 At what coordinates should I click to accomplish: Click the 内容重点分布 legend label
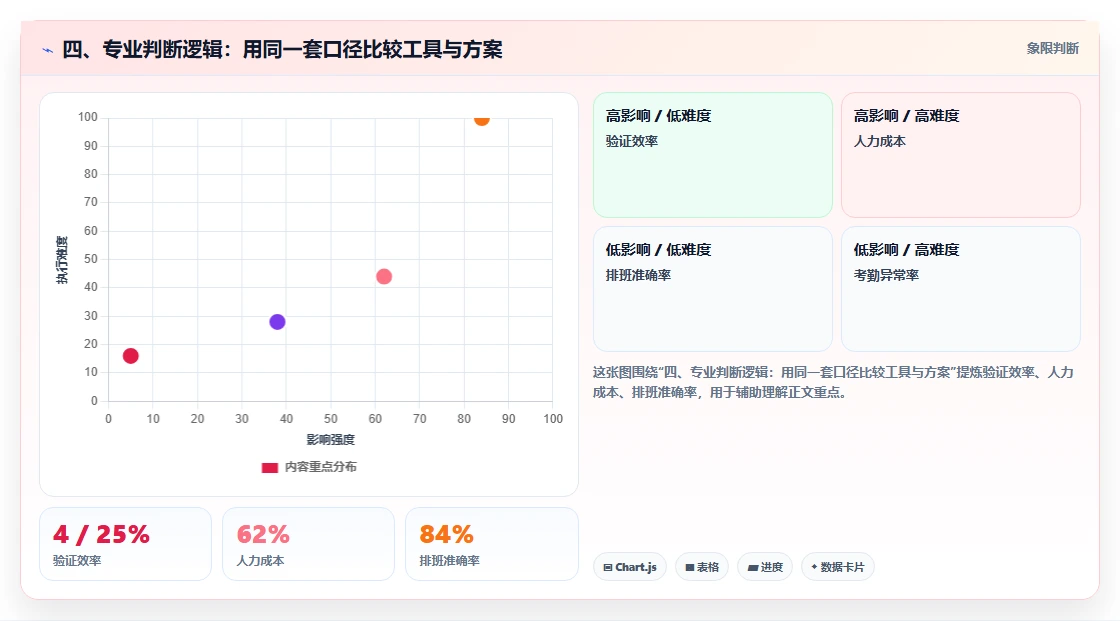[321, 467]
